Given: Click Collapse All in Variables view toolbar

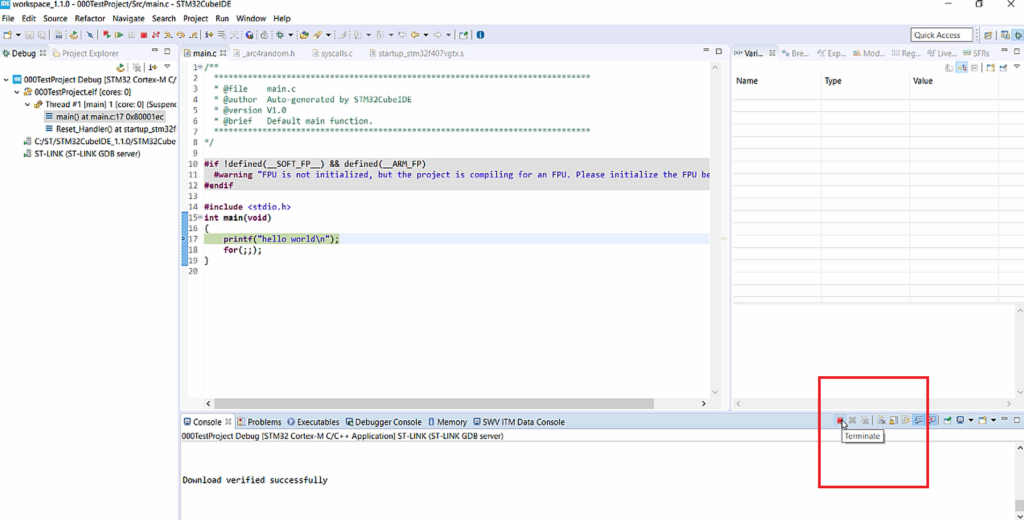Looking at the screenshot, I should pos(974,67).
